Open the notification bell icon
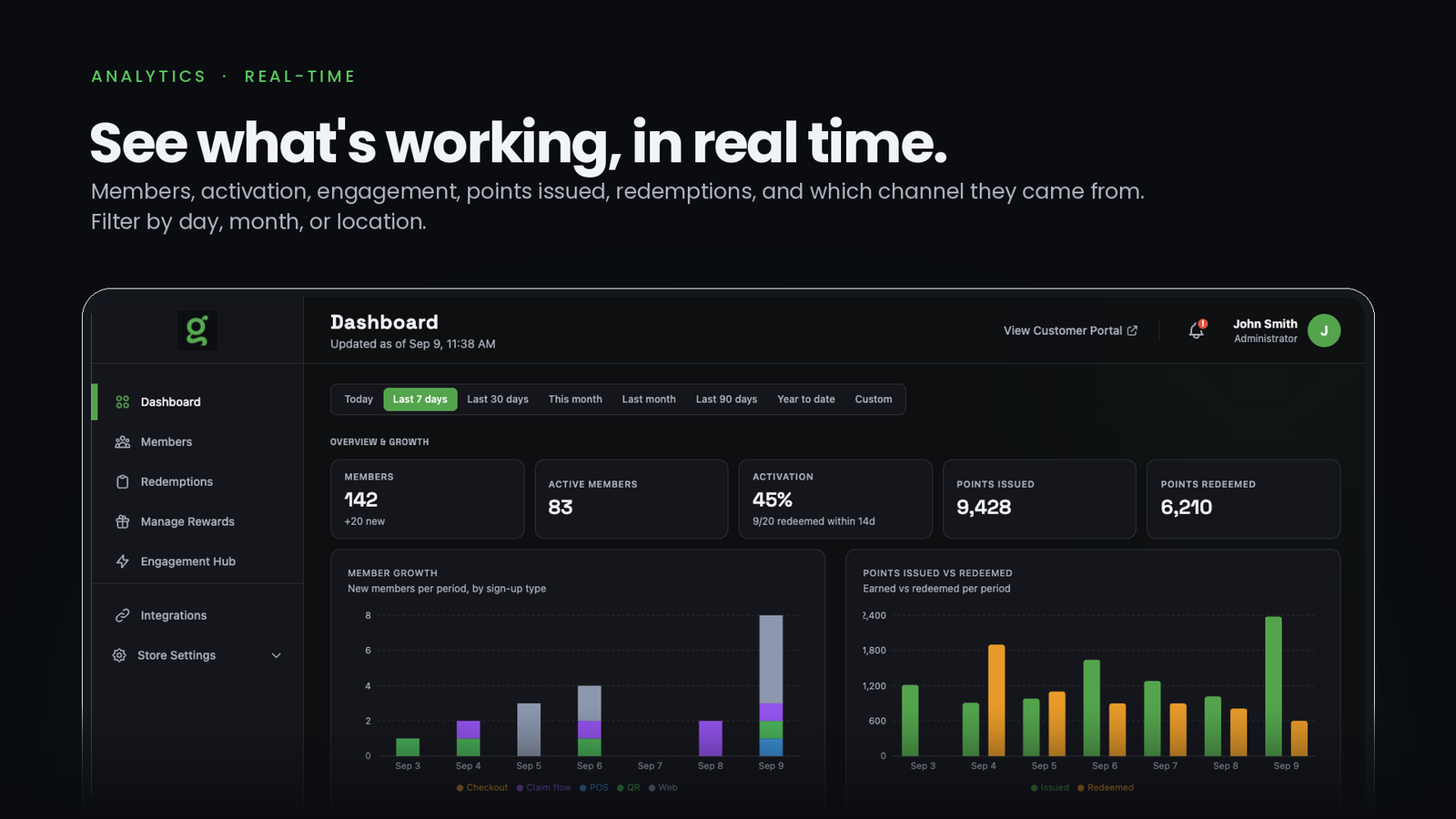Image resolution: width=1456 pixels, height=819 pixels. [x=1197, y=330]
